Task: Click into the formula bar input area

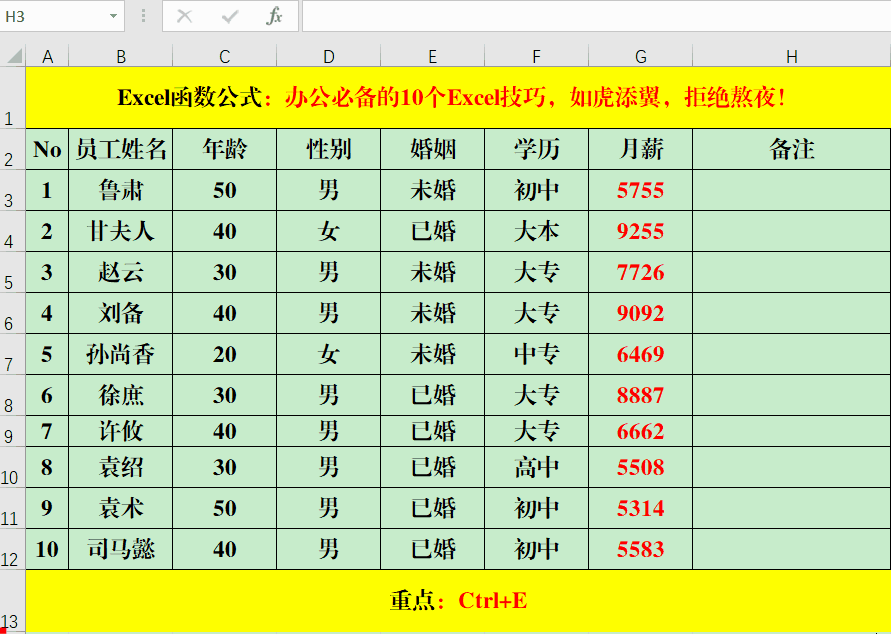Action: [590, 16]
